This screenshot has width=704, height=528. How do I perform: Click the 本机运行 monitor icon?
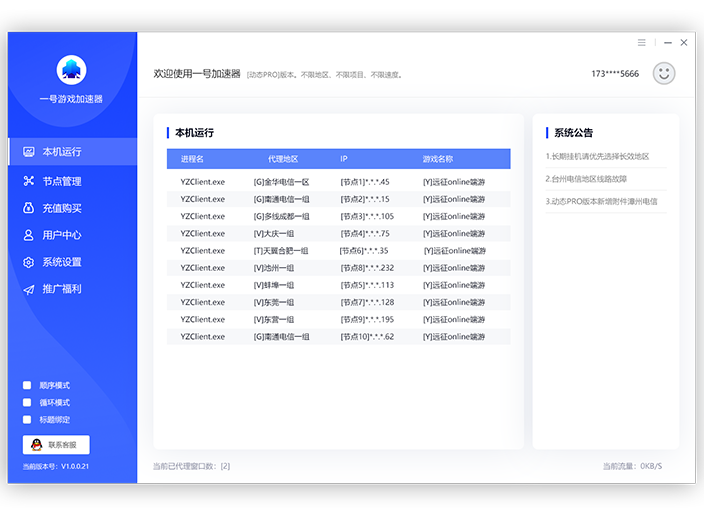point(29,152)
